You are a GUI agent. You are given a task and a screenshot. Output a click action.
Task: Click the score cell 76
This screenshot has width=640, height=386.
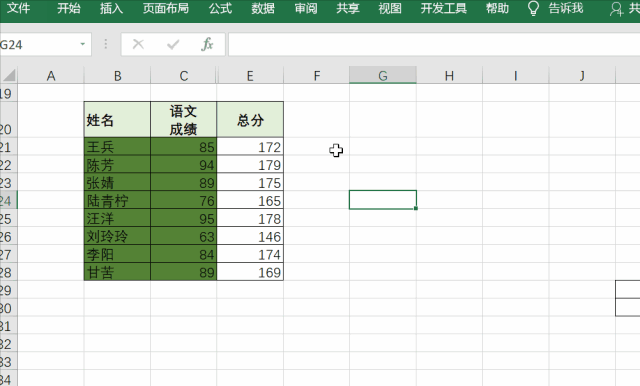[x=183, y=200]
